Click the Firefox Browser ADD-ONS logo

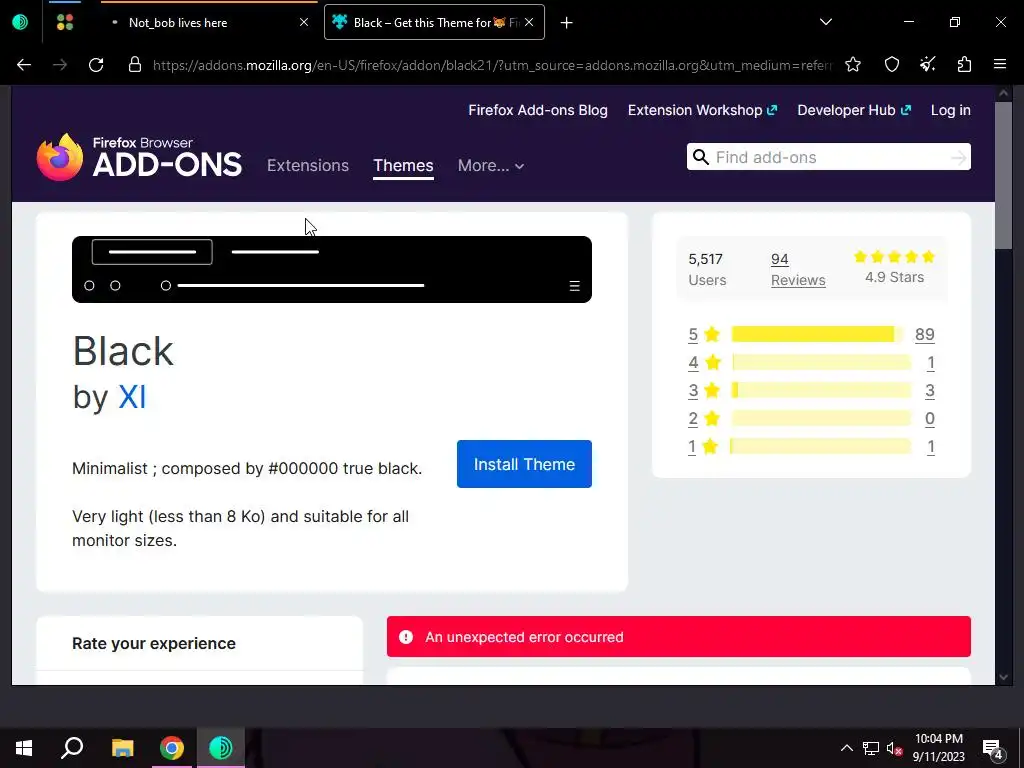[x=139, y=157]
